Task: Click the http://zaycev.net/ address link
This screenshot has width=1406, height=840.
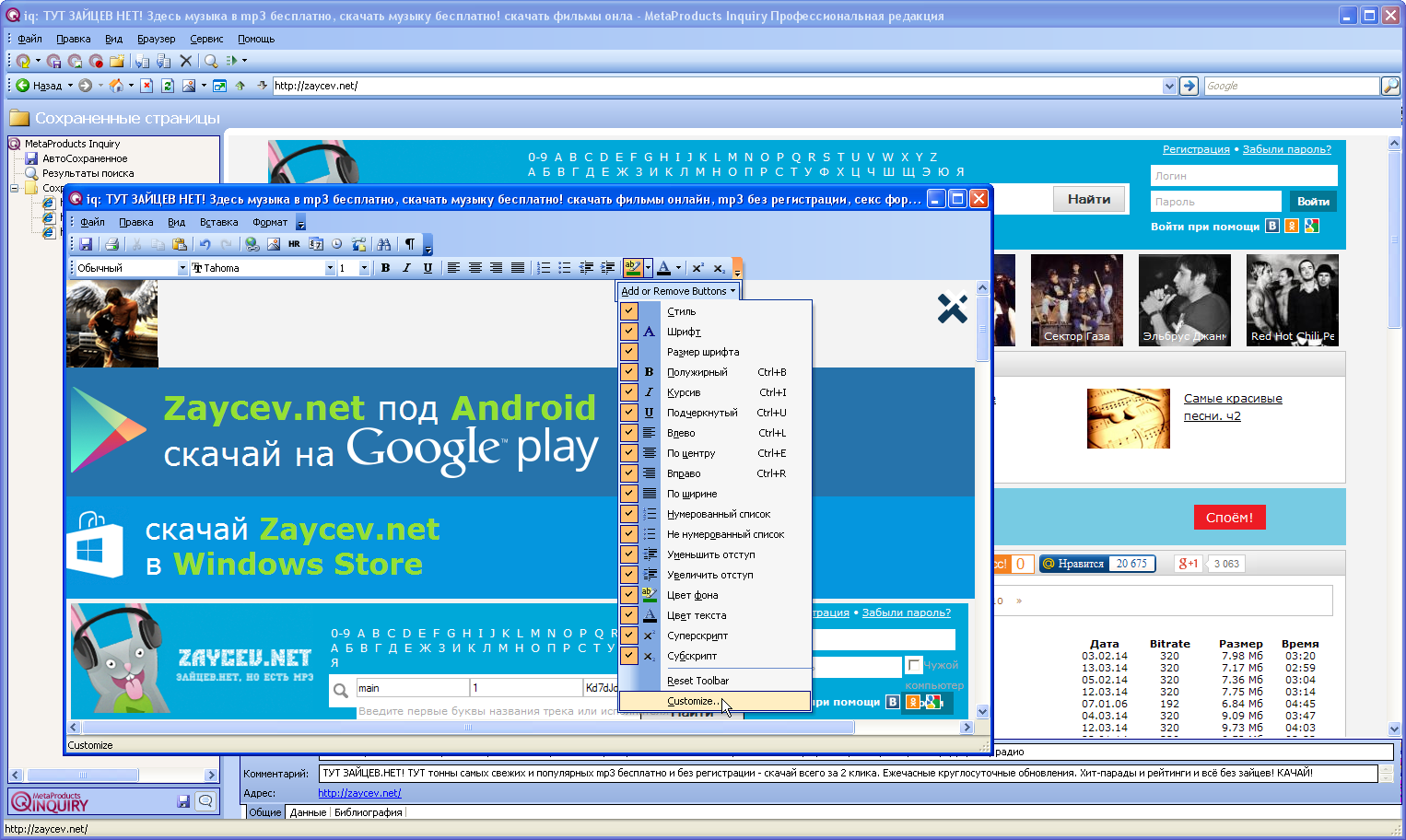Action: coord(359,793)
